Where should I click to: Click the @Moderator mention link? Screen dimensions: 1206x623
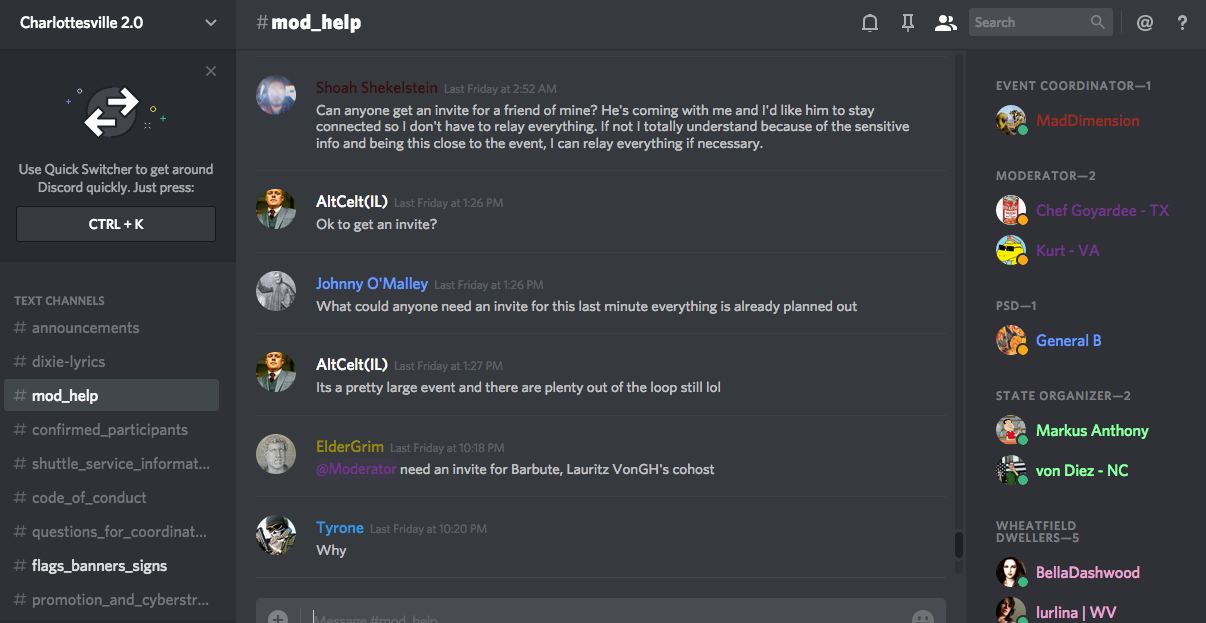(356, 469)
